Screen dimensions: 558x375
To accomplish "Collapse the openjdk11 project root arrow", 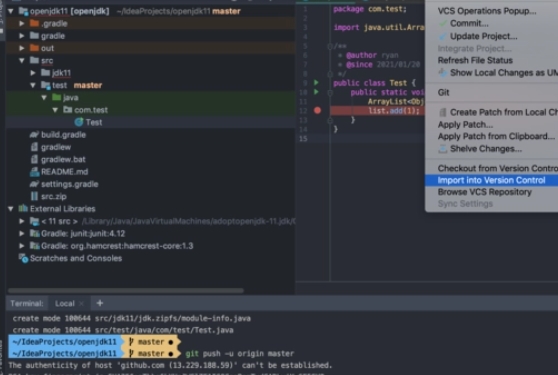I will [11, 11].
